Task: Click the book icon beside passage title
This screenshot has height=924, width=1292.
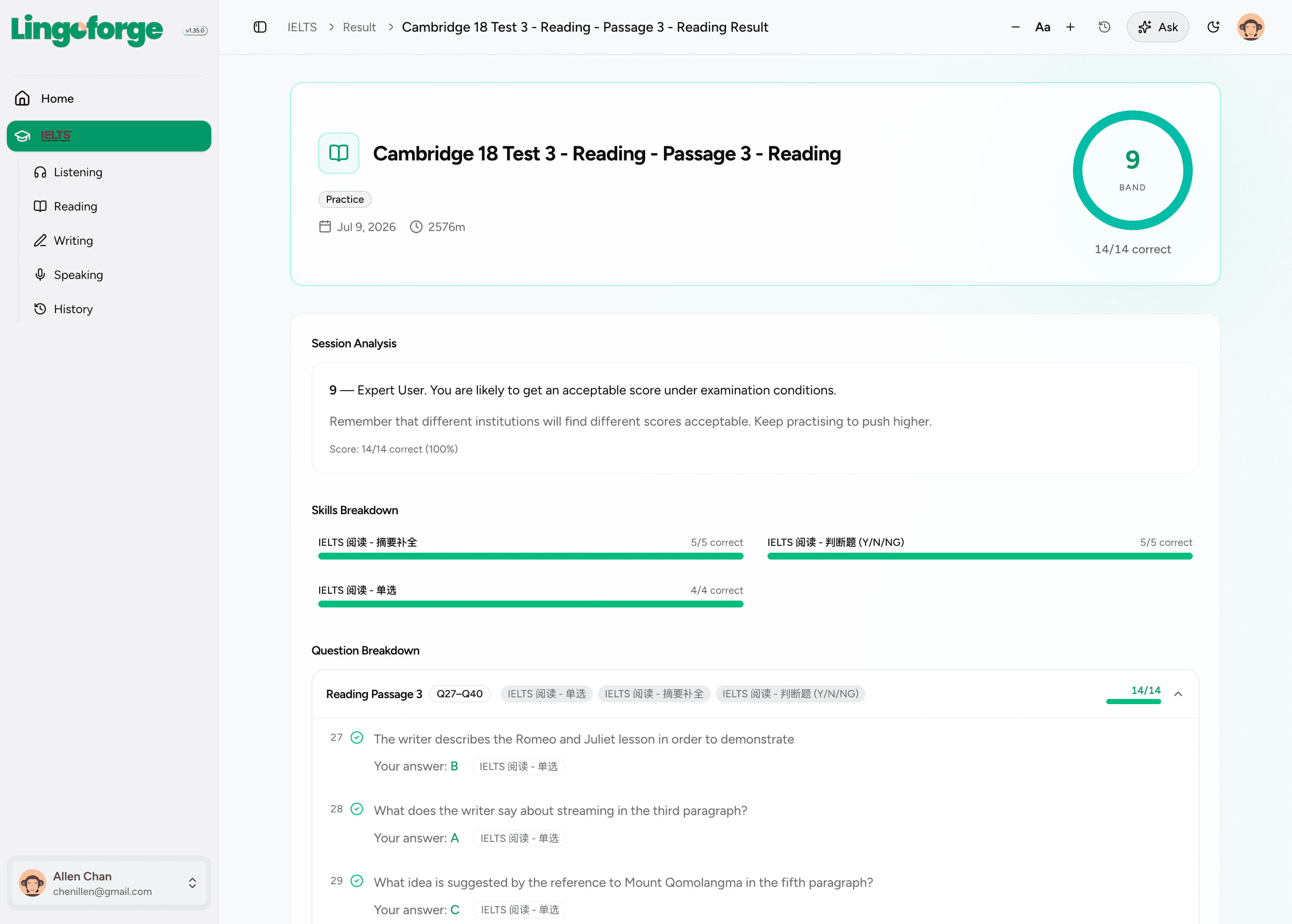Action: pos(338,153)
